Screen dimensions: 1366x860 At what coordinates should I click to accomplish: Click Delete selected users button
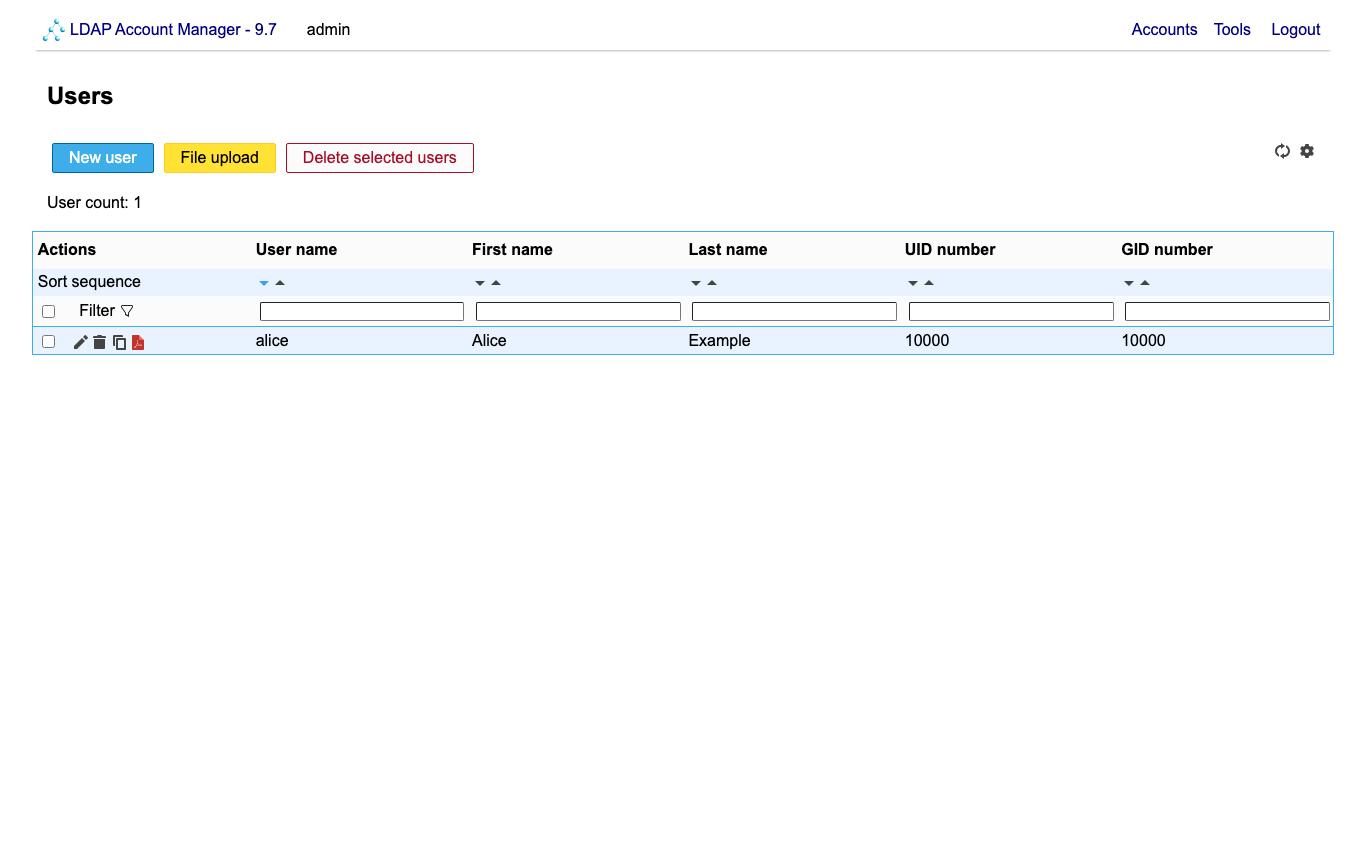(x=380, y=158)
